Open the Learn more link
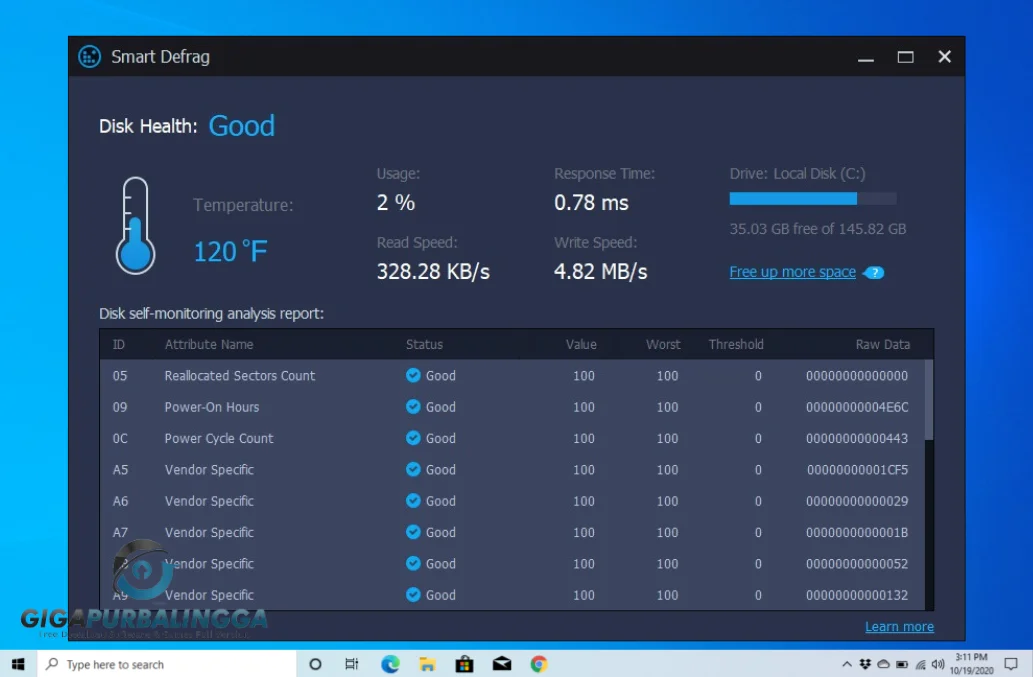 pos(899,626)
